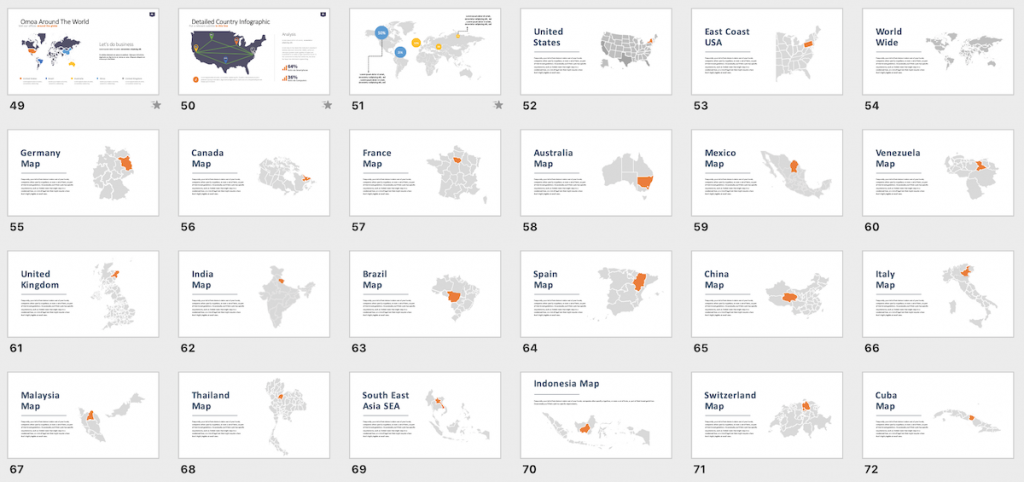Open the South East Asia SEA slide
This screenshot has height=482, width=1024.
425,415
